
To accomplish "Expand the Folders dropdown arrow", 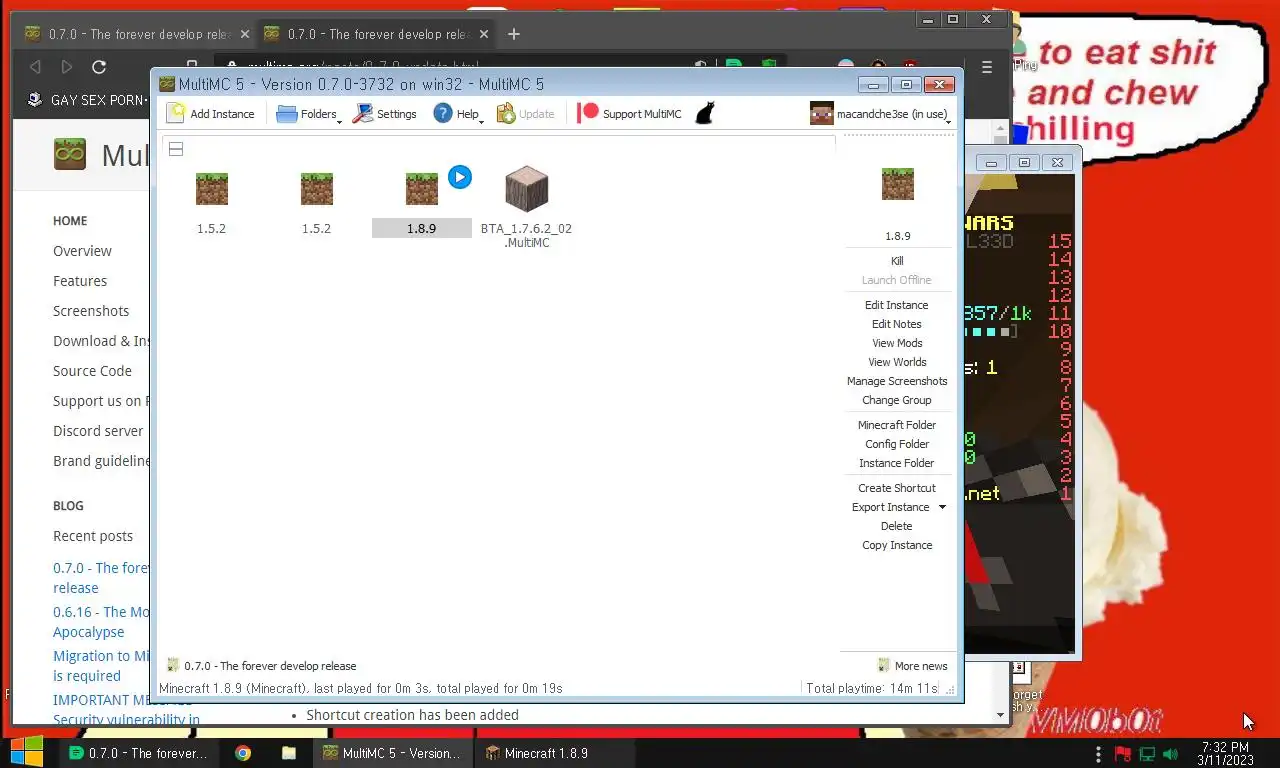I will coord(340,121).
